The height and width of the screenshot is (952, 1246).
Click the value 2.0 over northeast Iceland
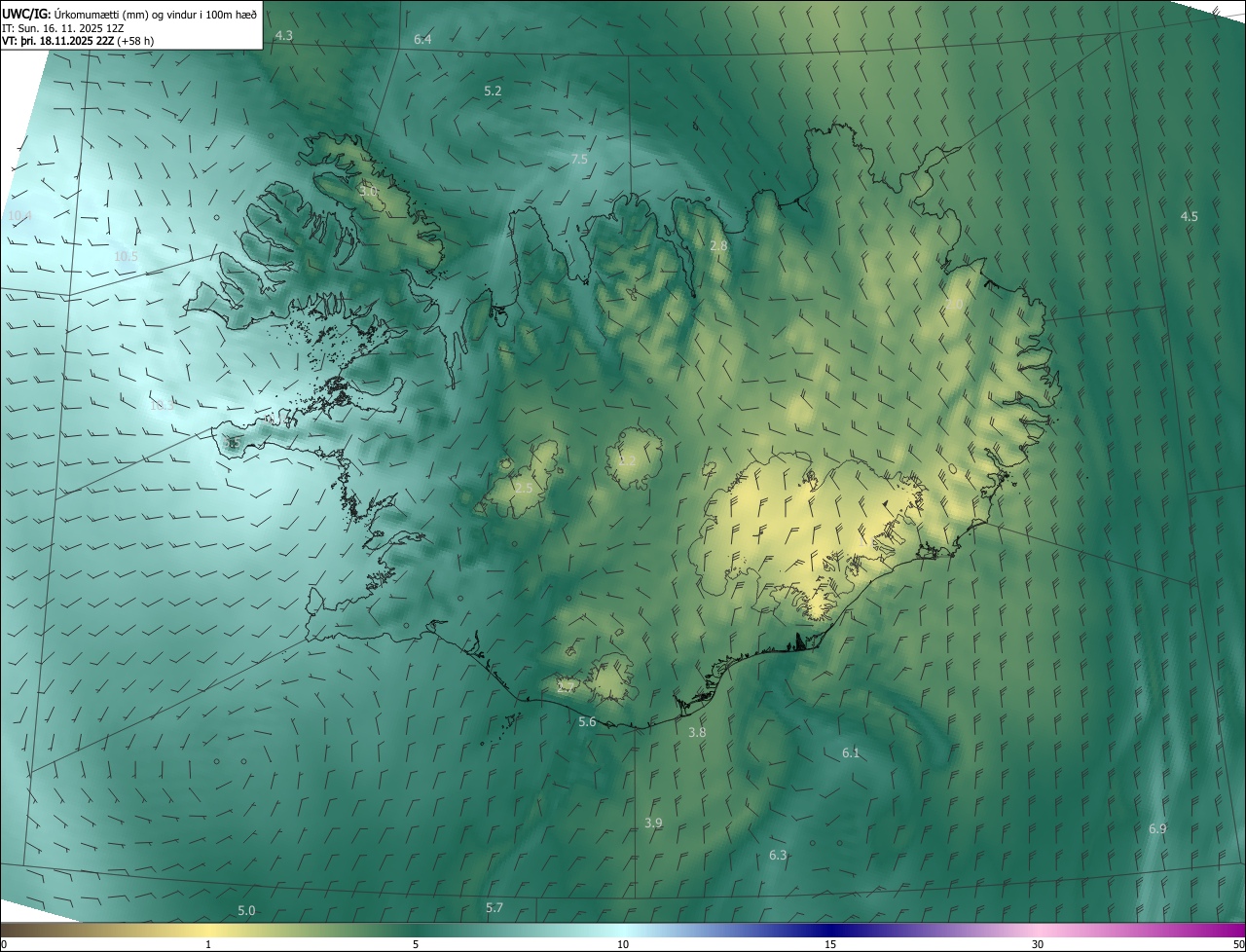954,305
